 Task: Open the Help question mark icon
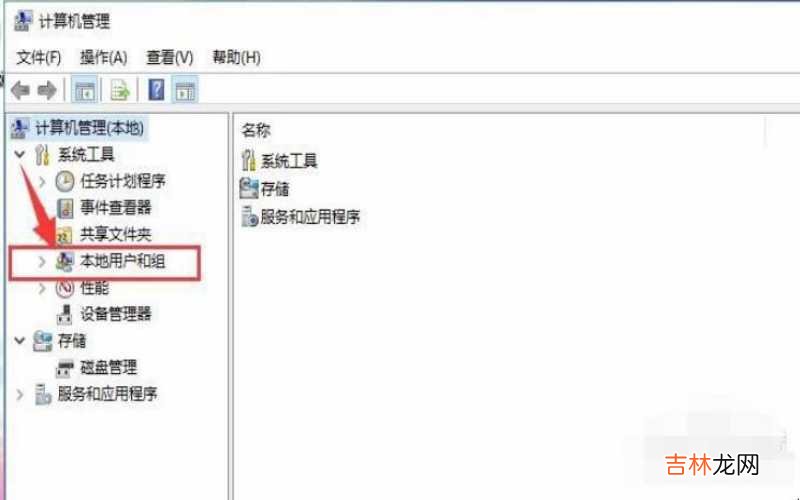pos(156,90)
